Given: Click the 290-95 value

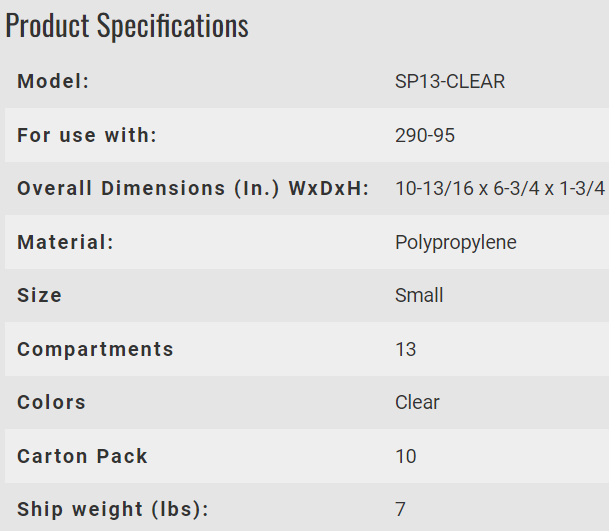Looking at the screenshot, I should tap(425, 136).
